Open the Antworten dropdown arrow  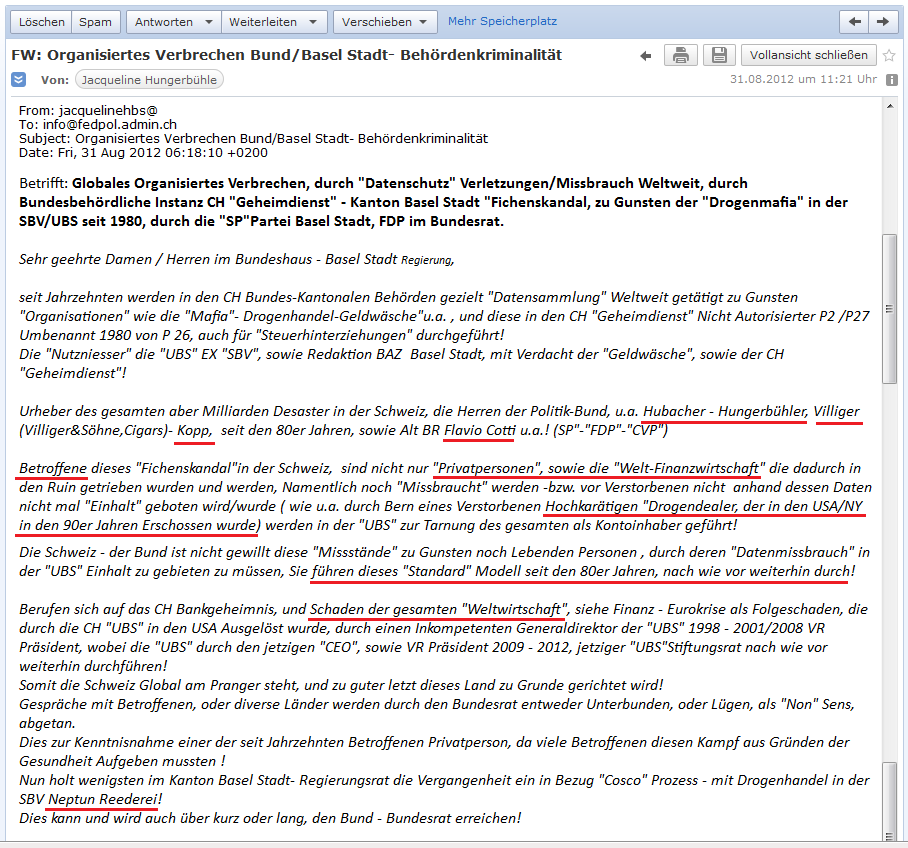209,21
